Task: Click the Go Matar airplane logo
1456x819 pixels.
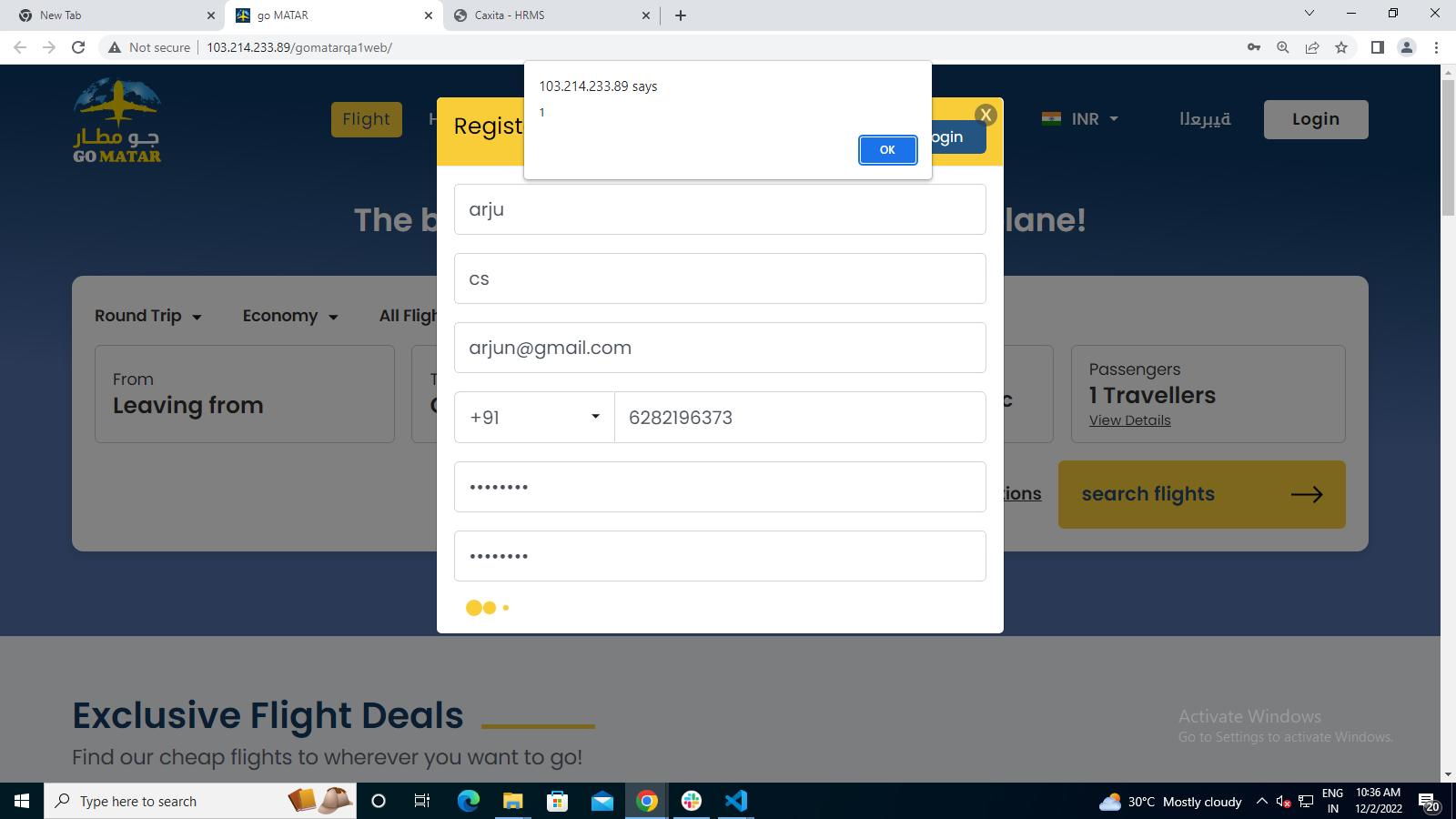Action: pyautogui.click(x=117, y=120)
